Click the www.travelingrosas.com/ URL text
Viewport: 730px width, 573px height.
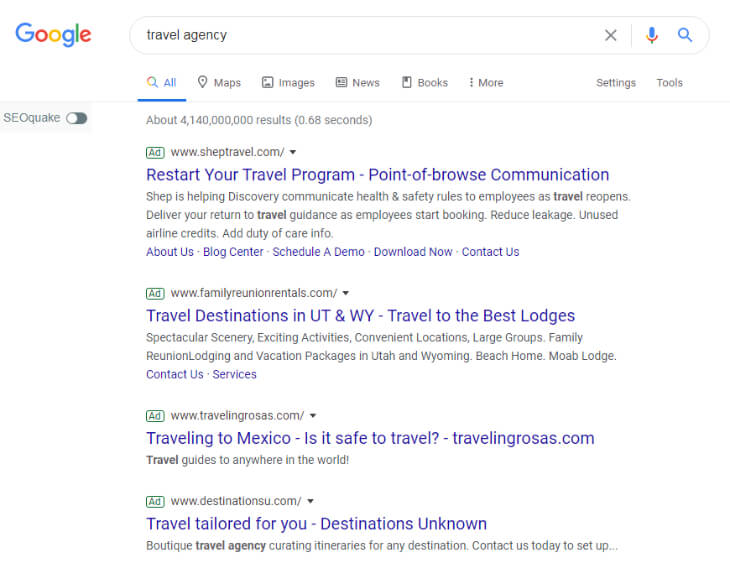click(x=237, y=416)
